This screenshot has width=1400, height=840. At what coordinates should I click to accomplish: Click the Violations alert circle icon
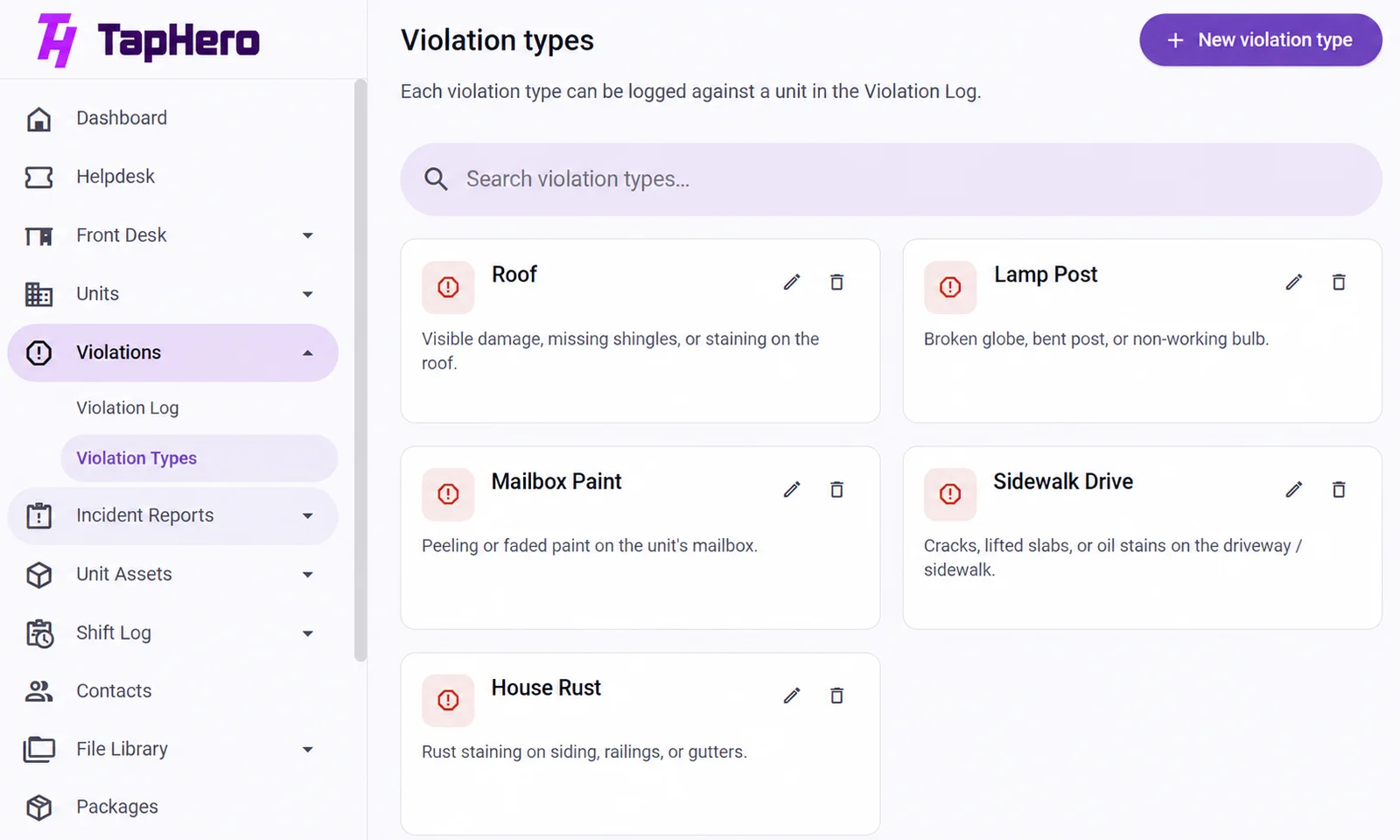38,353
